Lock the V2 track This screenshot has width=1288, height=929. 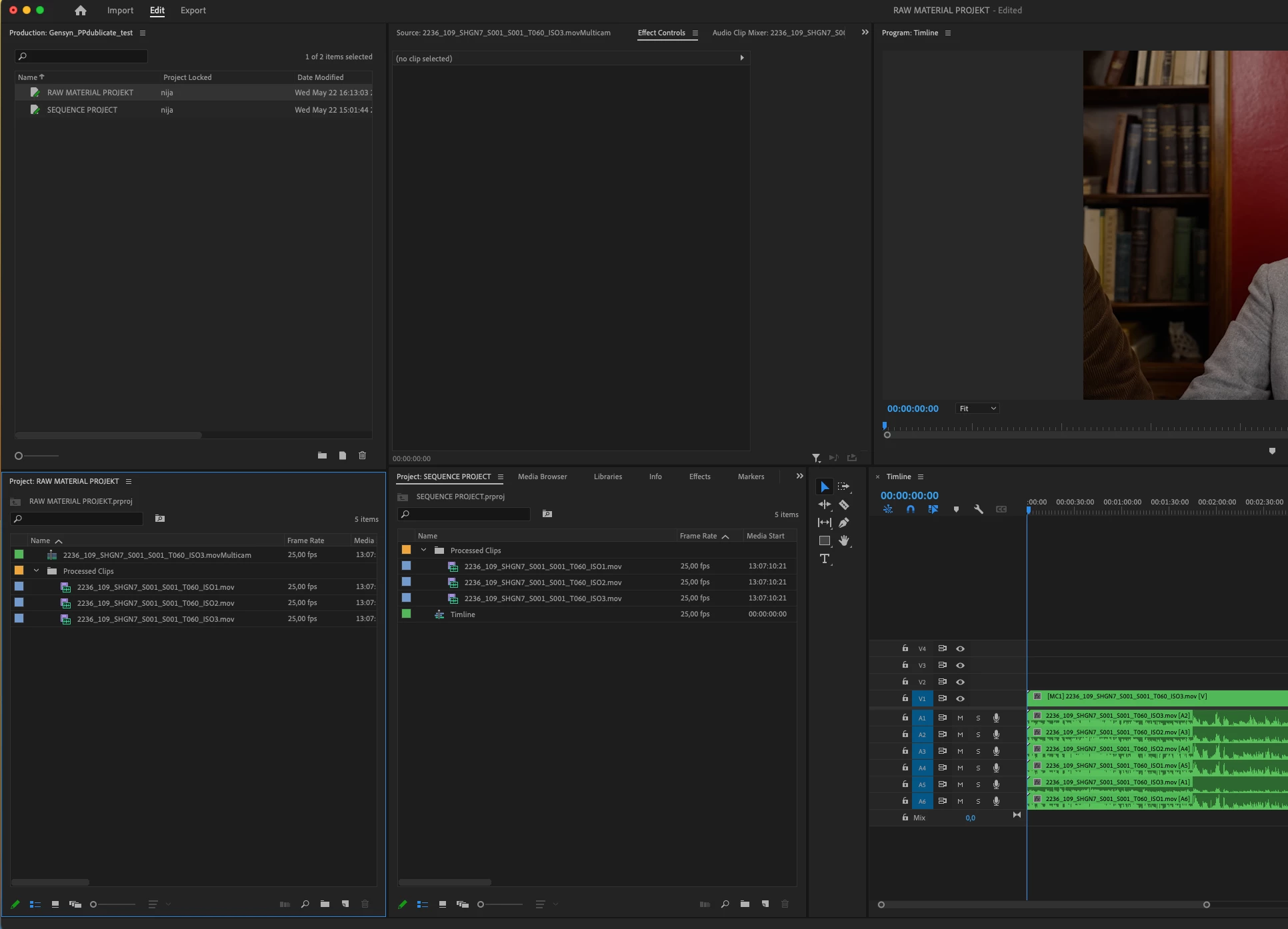point(905,682)
